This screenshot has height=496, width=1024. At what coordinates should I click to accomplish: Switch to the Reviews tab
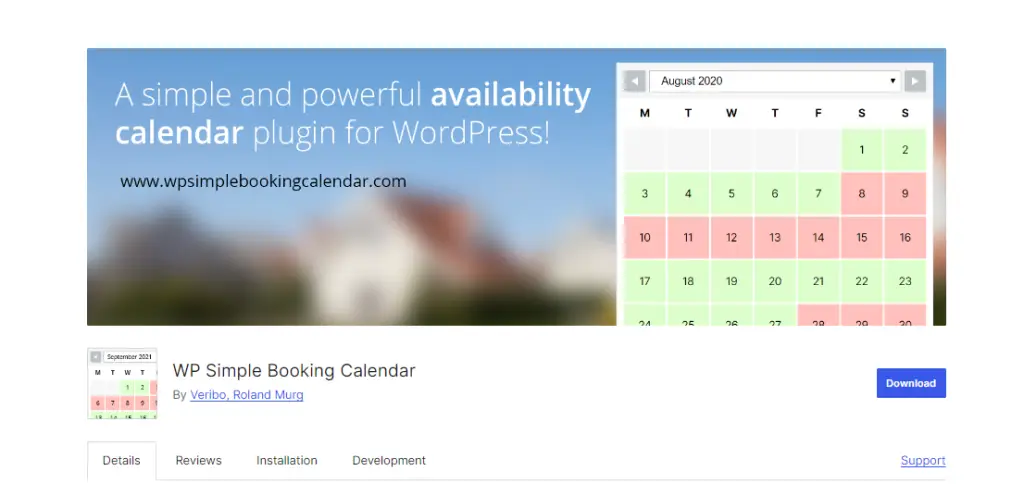[x=199, y=460]
